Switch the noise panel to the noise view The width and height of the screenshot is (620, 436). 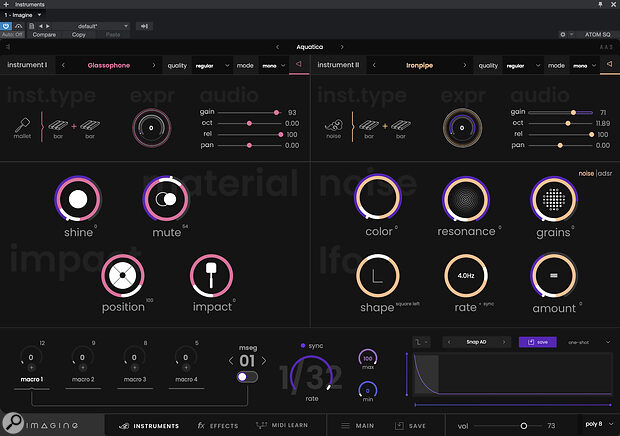[x=586, y=173]
